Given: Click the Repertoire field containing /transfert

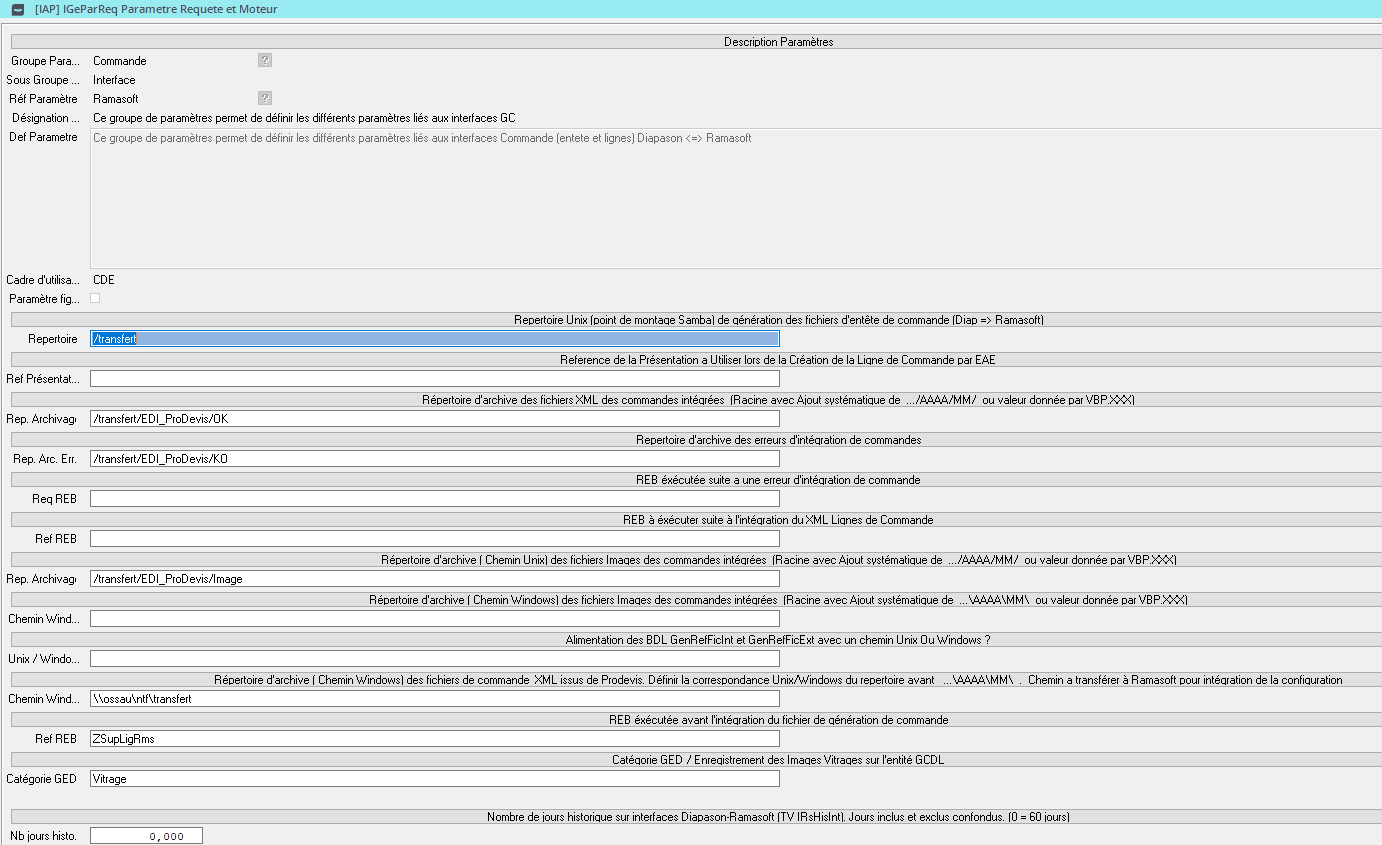Looking at the screenshot, I should 434,339.
